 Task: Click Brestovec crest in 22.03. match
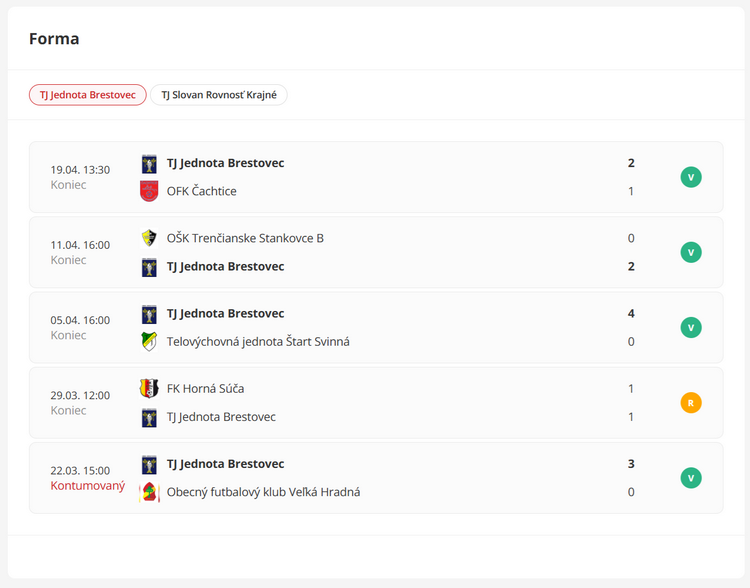[x=149, y=465]
